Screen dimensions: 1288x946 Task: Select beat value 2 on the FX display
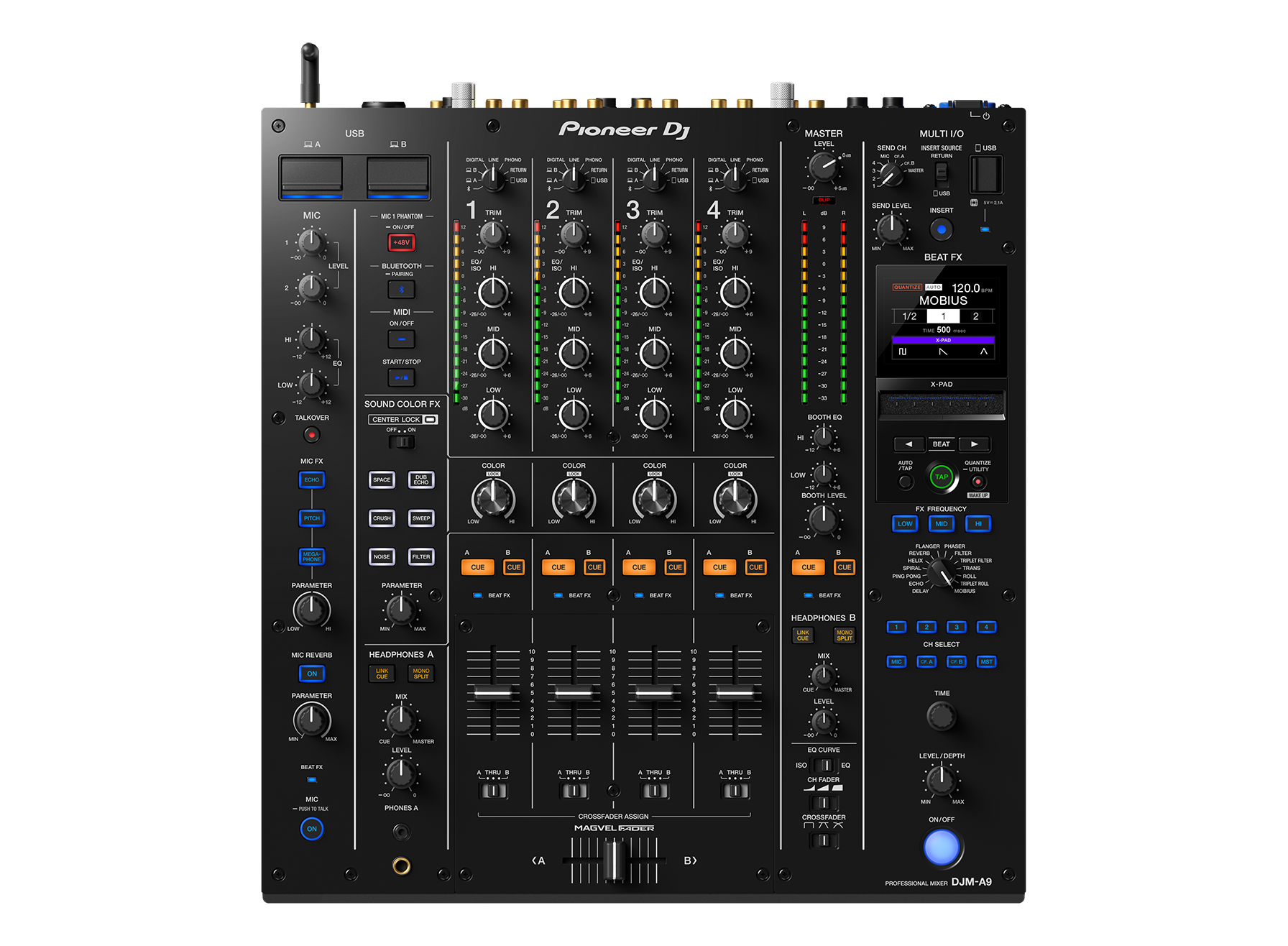pyautogui.click(x=975, y=316)
